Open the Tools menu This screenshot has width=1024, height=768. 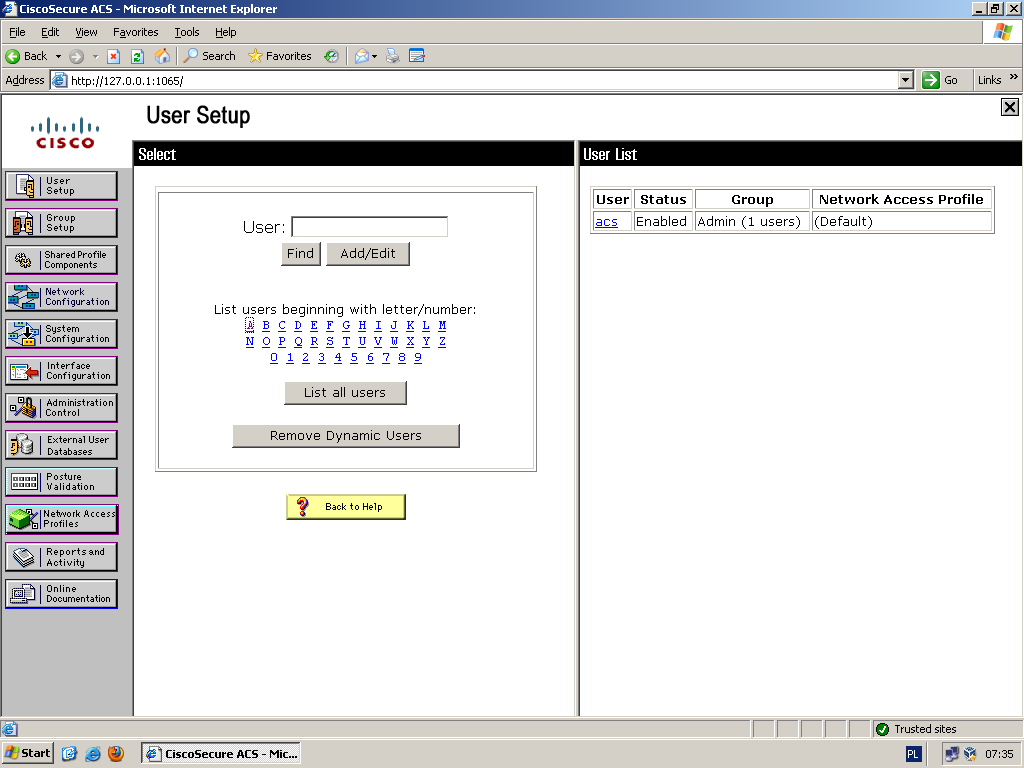point(187,32)
